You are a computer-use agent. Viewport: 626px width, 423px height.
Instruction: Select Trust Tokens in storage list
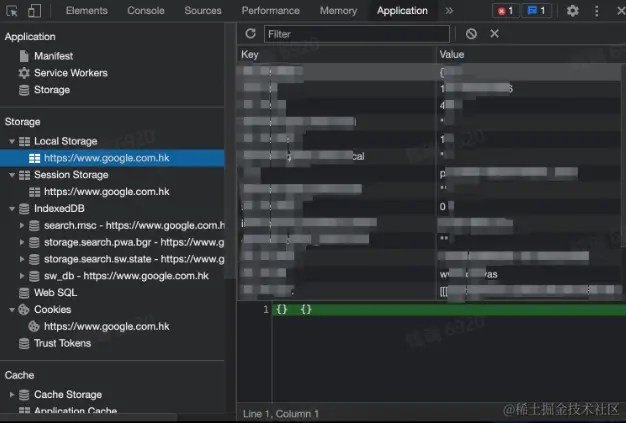click(x=62, y=343)
